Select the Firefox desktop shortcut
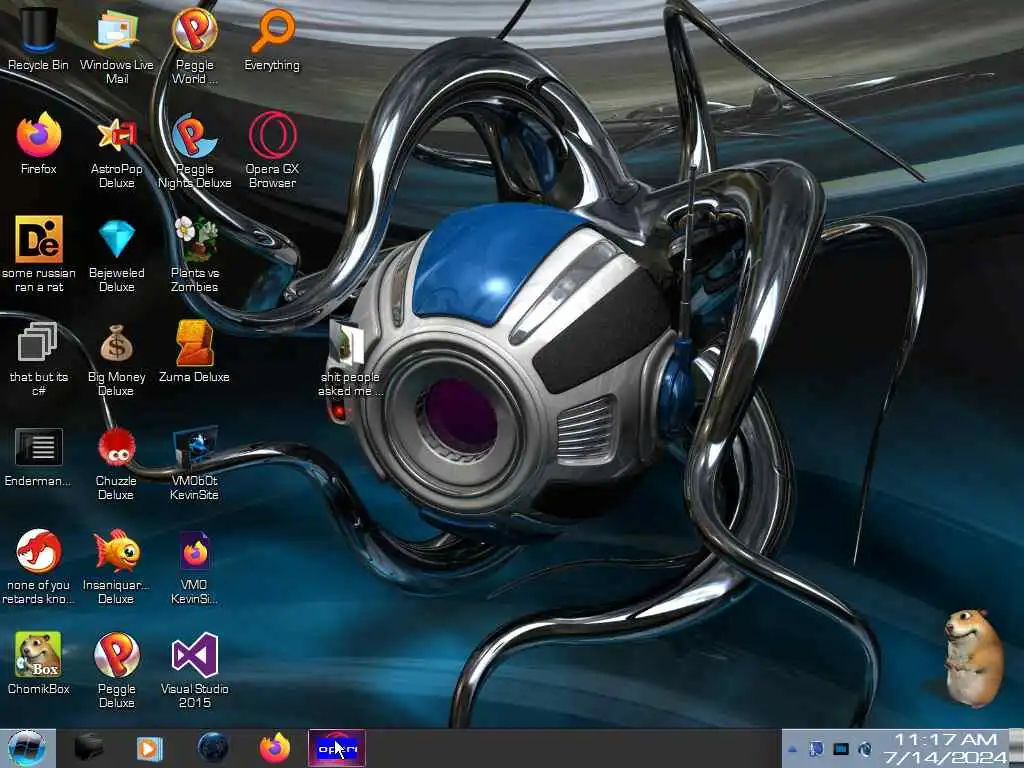 pyautogui.click(x=39, y=143)
